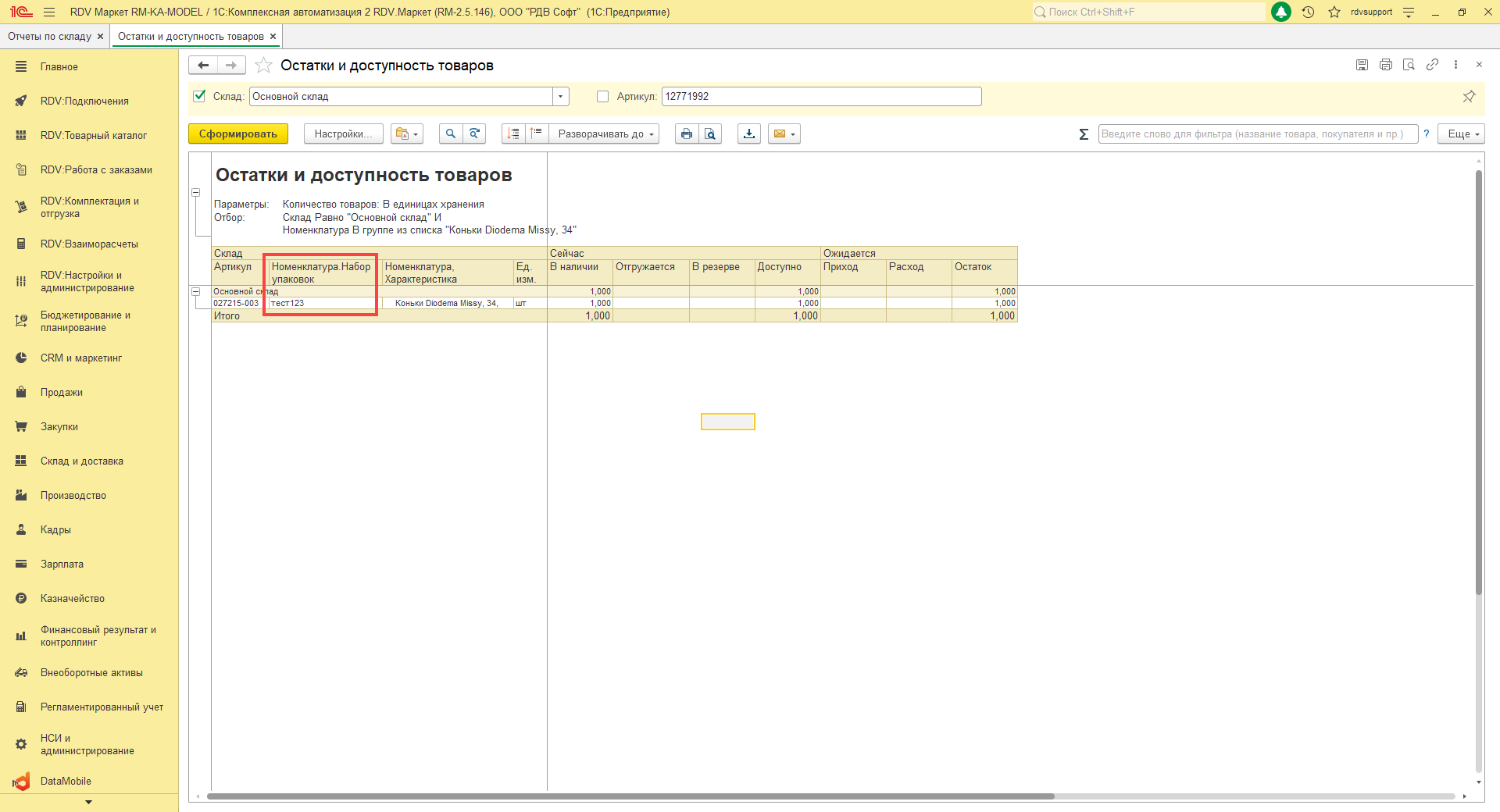Click the magnifier find icon in toolbar
1500x812 pixels.
point(450,134)
